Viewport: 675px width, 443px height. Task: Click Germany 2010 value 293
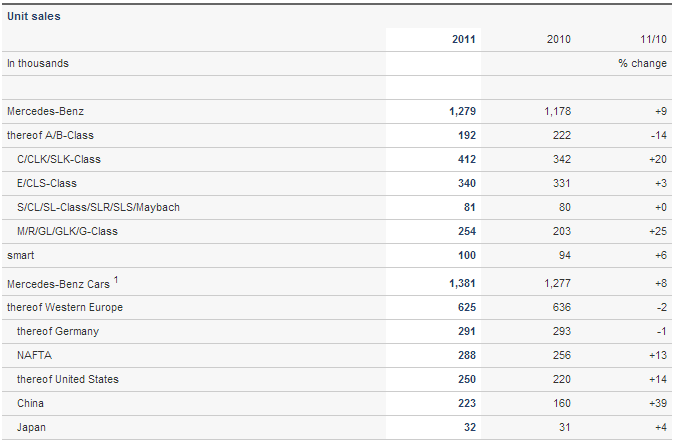(562, 331)
